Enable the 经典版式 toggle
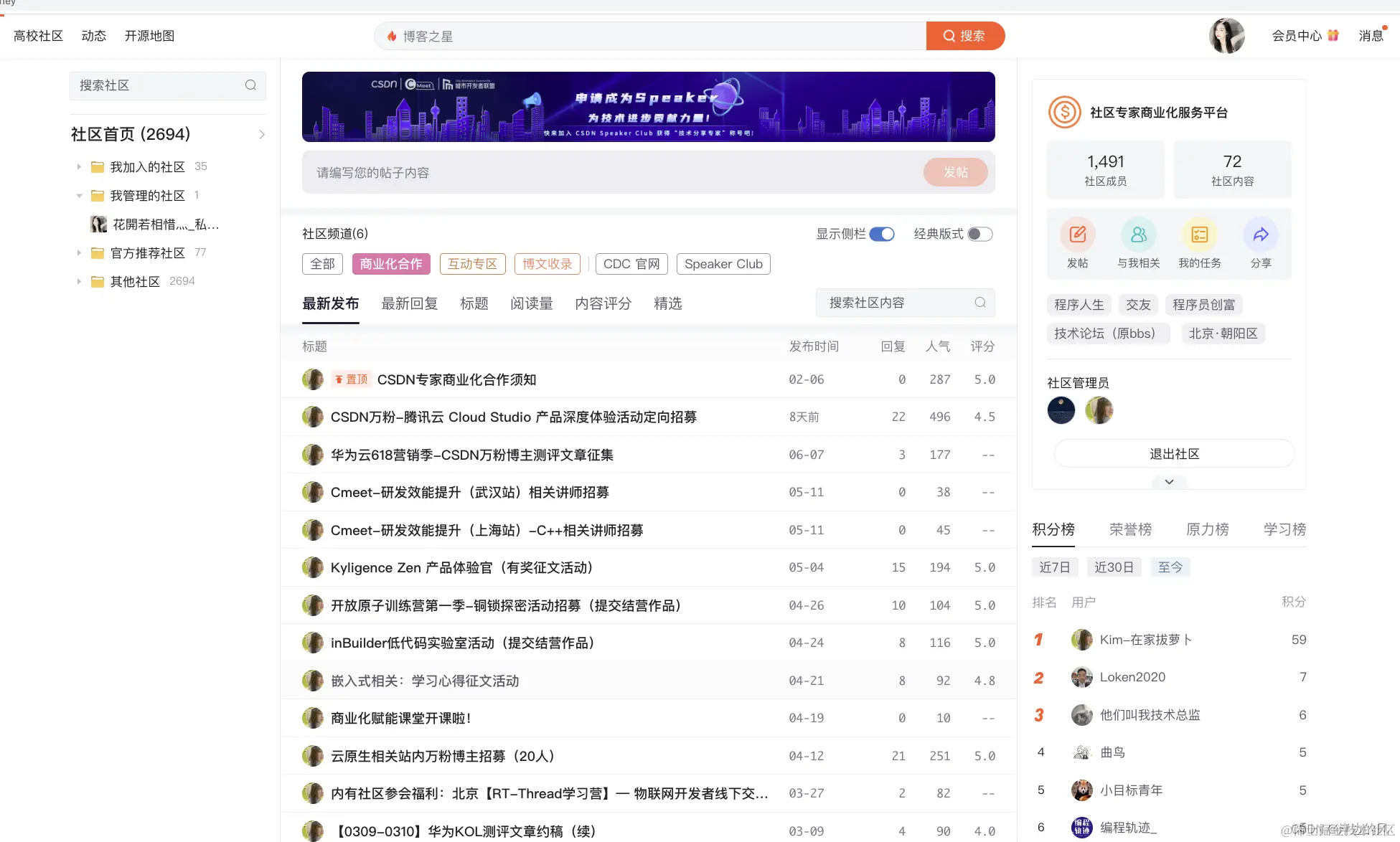Image resolution: width=1400 pixels, height=842 pixels. click(x=979, y=234)
